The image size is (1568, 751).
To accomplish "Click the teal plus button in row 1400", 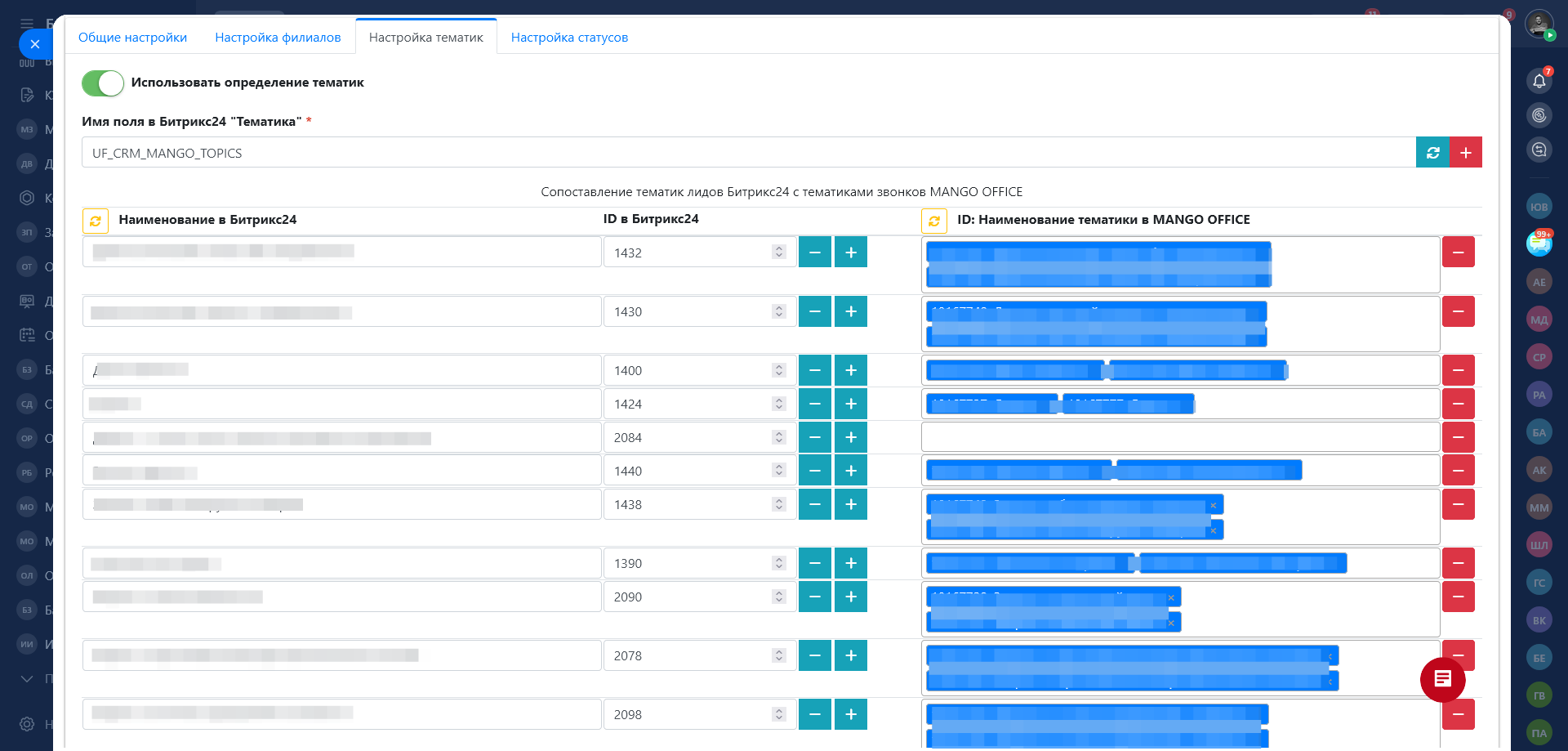I will tap(851, 370).
